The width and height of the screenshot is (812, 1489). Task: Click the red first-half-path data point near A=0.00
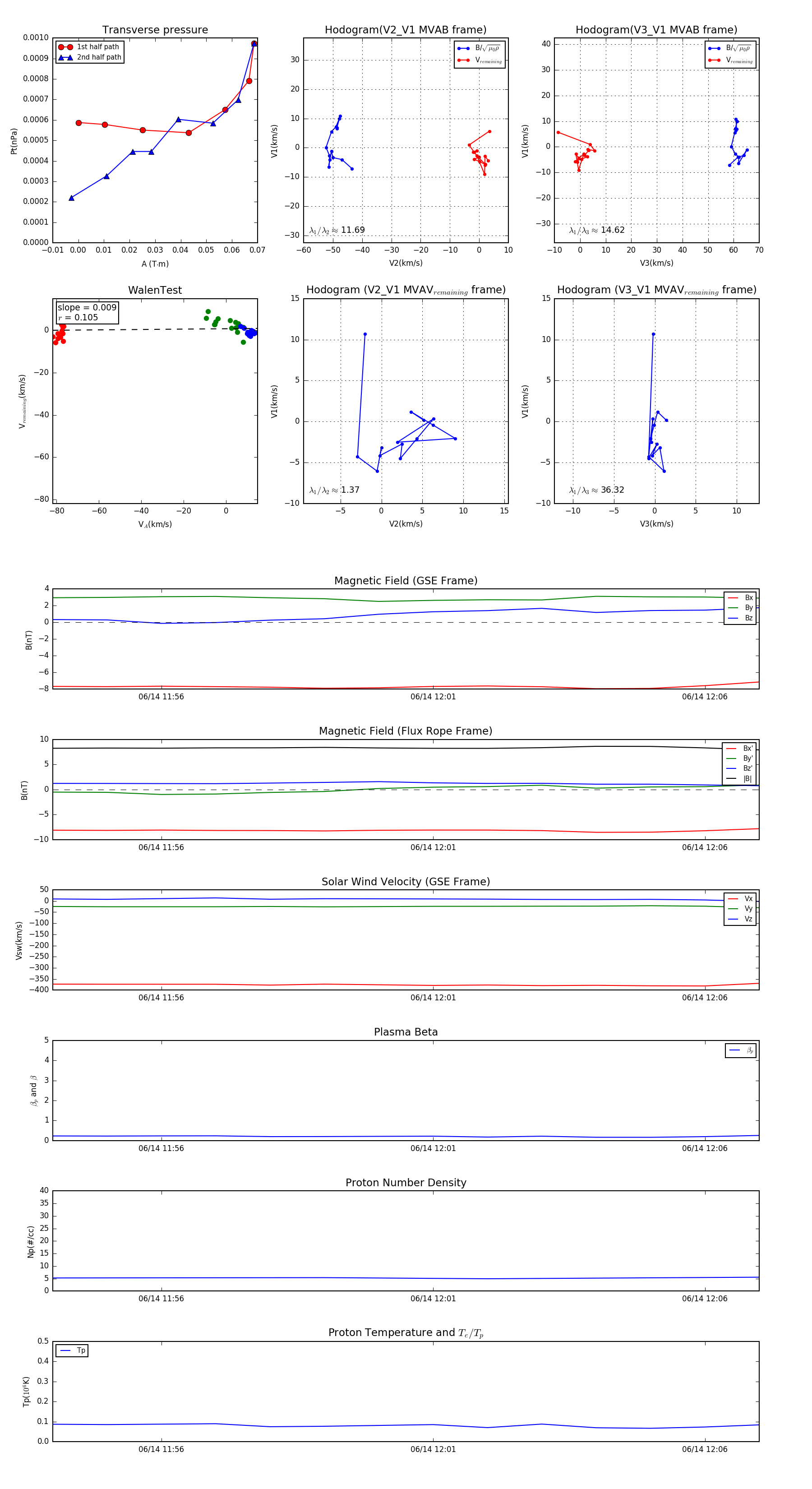coord(78,123)
